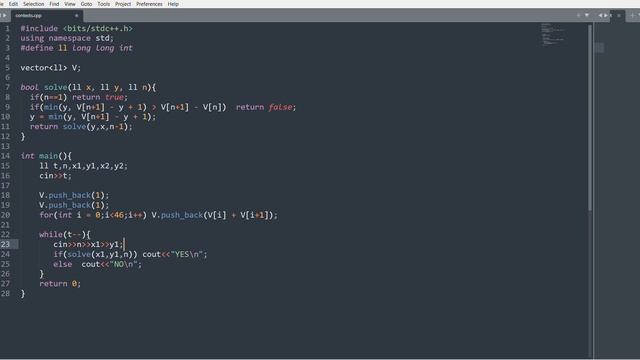This screenshot has height=360, width=640.
Task: Click the 'return solve(y,x,n-1);' line
Action: 81,127
